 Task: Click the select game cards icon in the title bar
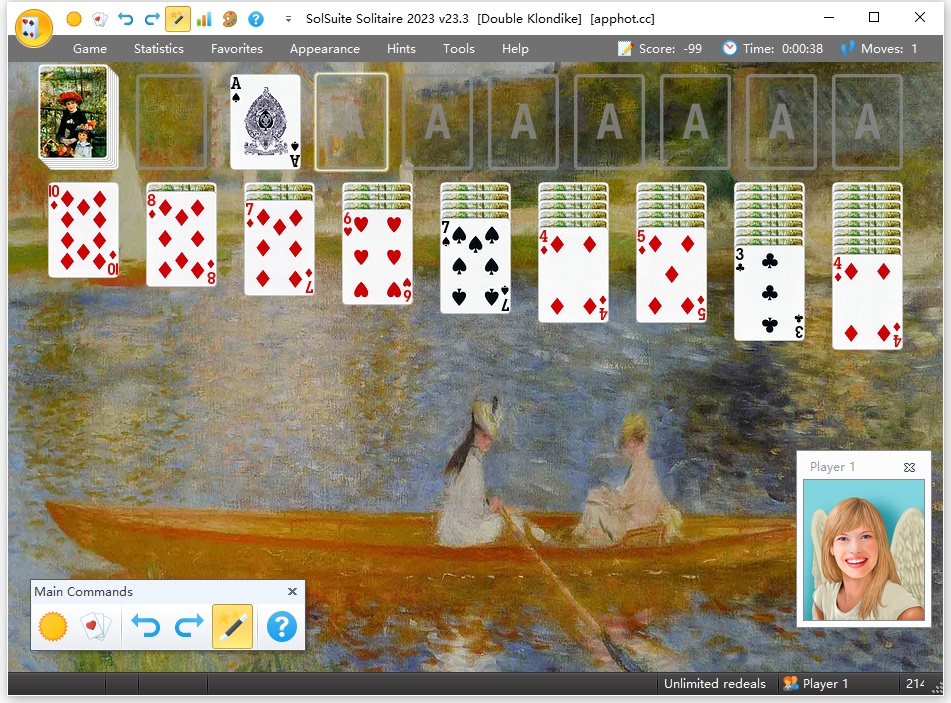[x=99, y=19]
